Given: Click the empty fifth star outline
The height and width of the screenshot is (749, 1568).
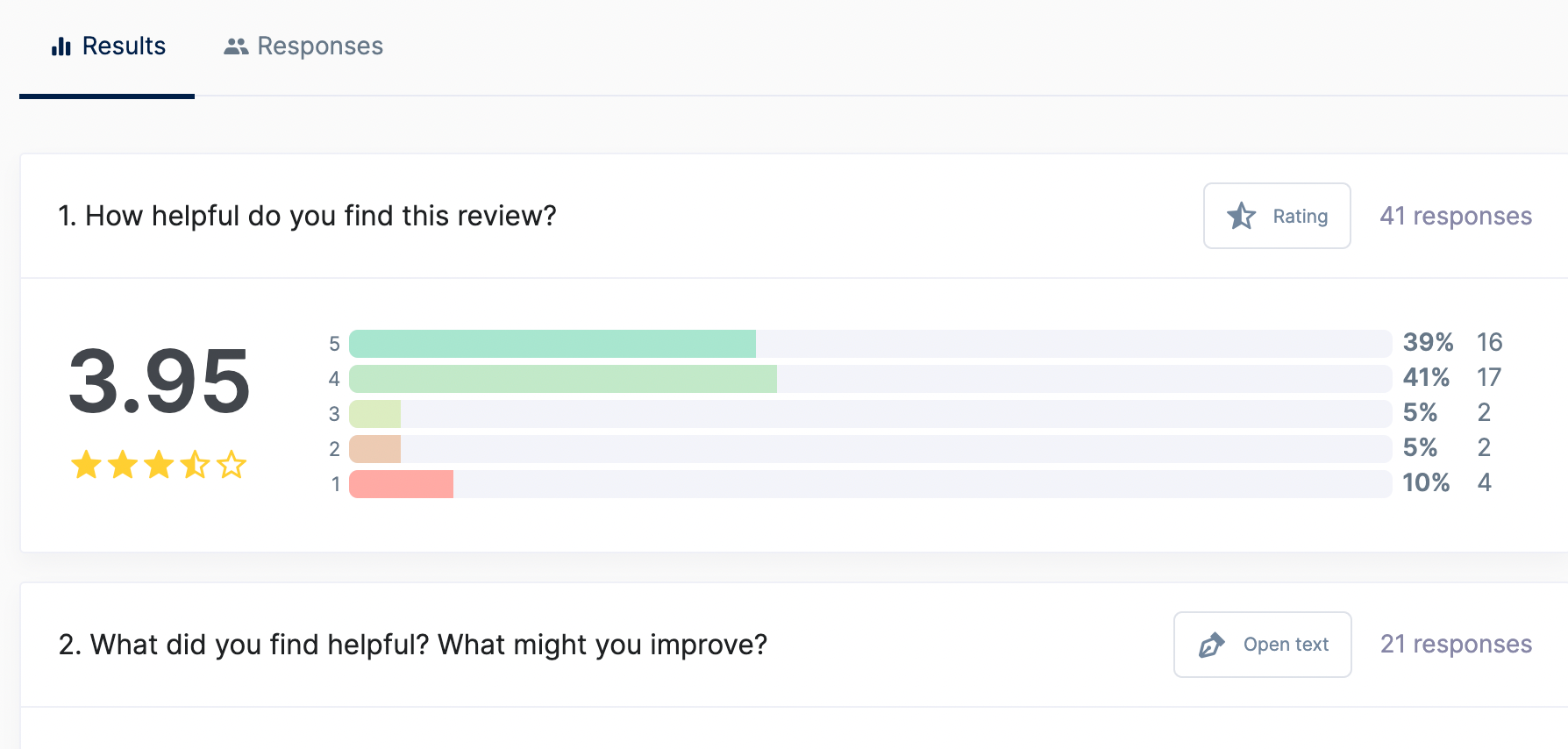Looking at the screenshot, I should [x=232, y=464].
